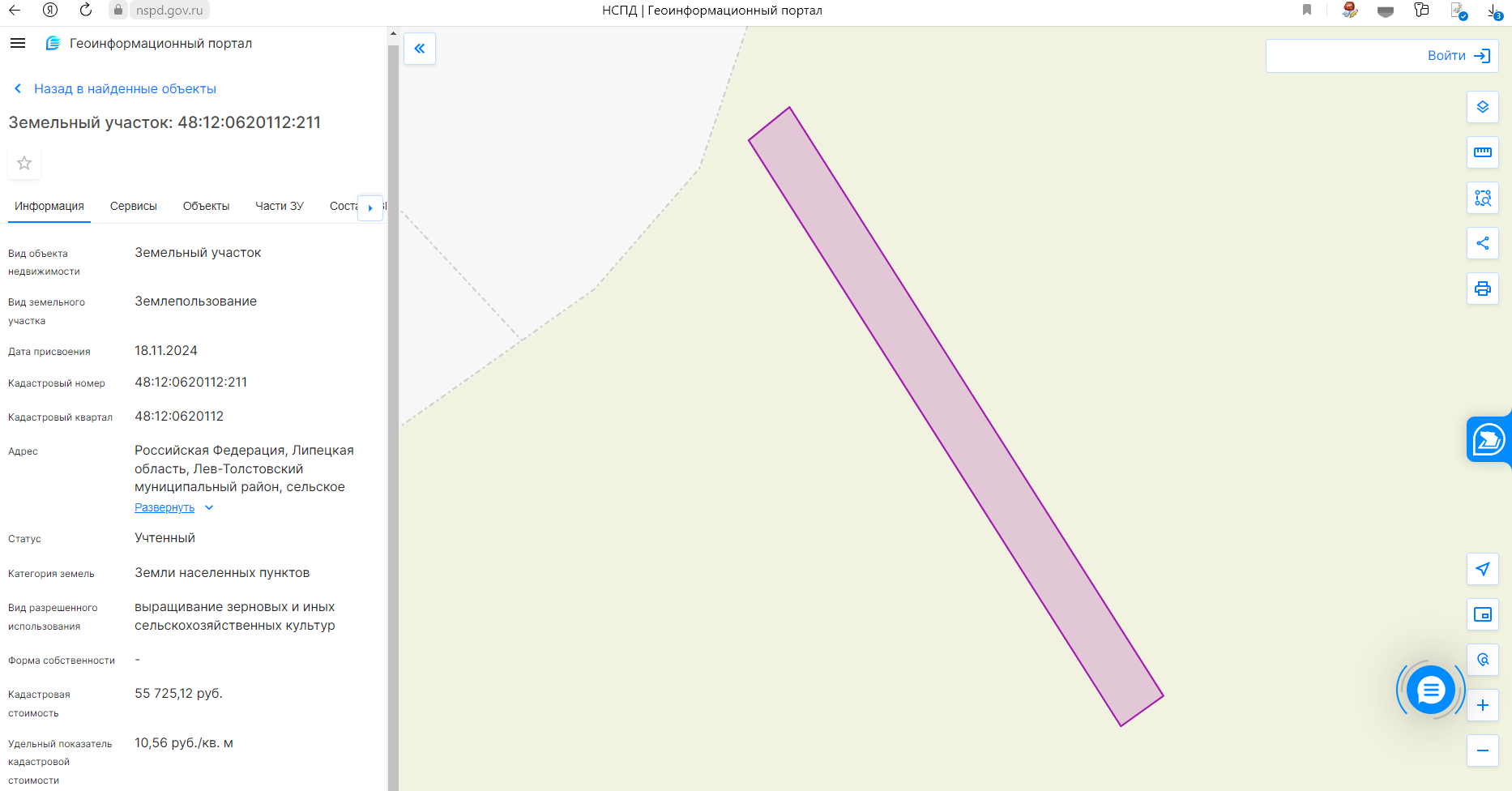The width and height of the screenshot is (1512, 791).
Task: Click the Войти login button
Action: 1382,56
